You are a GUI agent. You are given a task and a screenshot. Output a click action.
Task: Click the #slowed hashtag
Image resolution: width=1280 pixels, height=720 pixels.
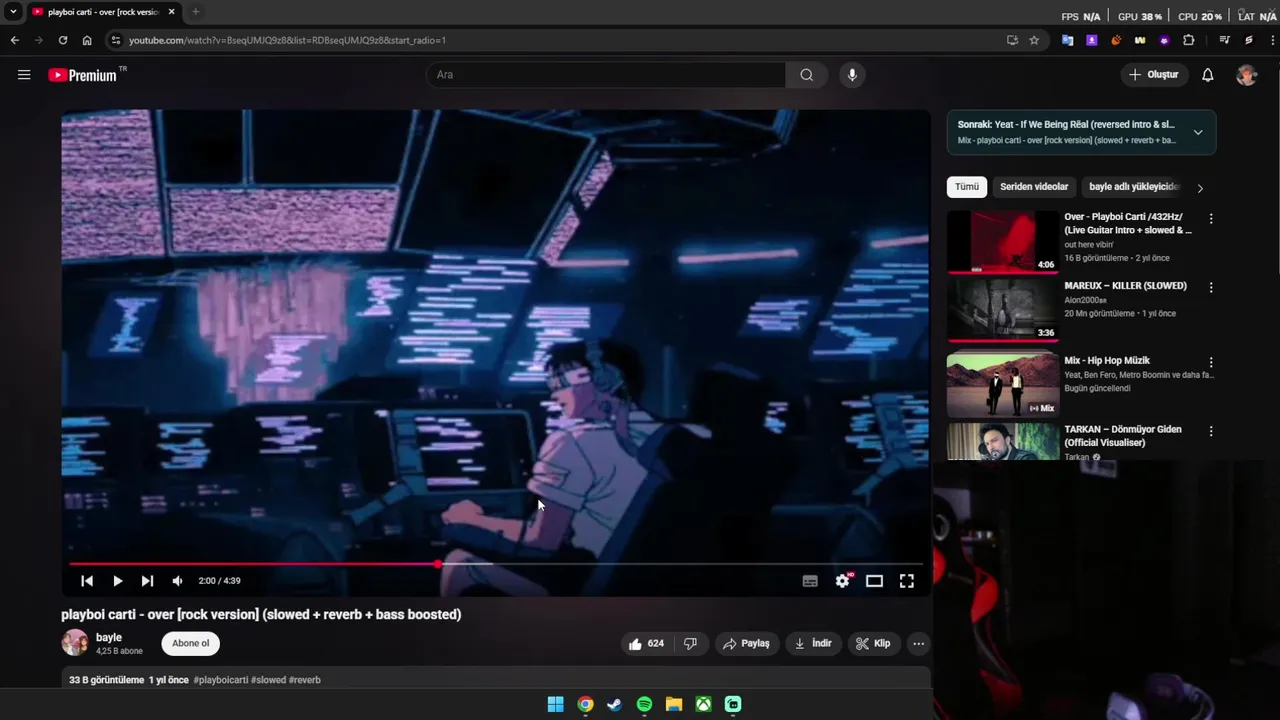tap(268, 680)
